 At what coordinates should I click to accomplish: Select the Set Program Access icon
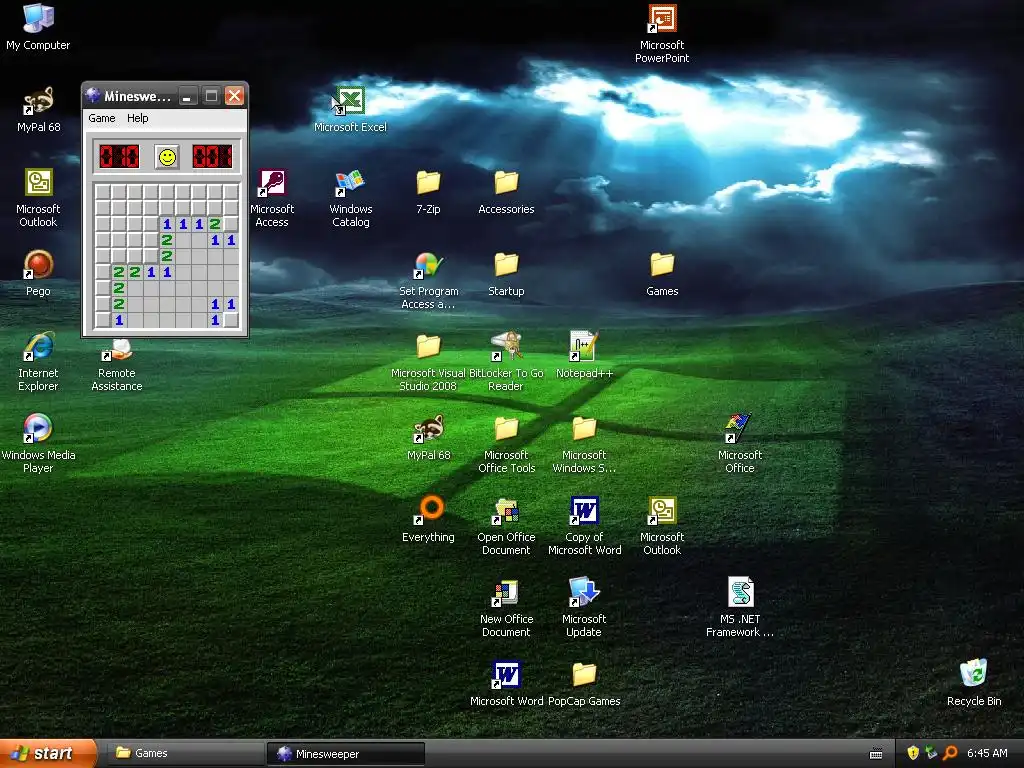[428, 280]
